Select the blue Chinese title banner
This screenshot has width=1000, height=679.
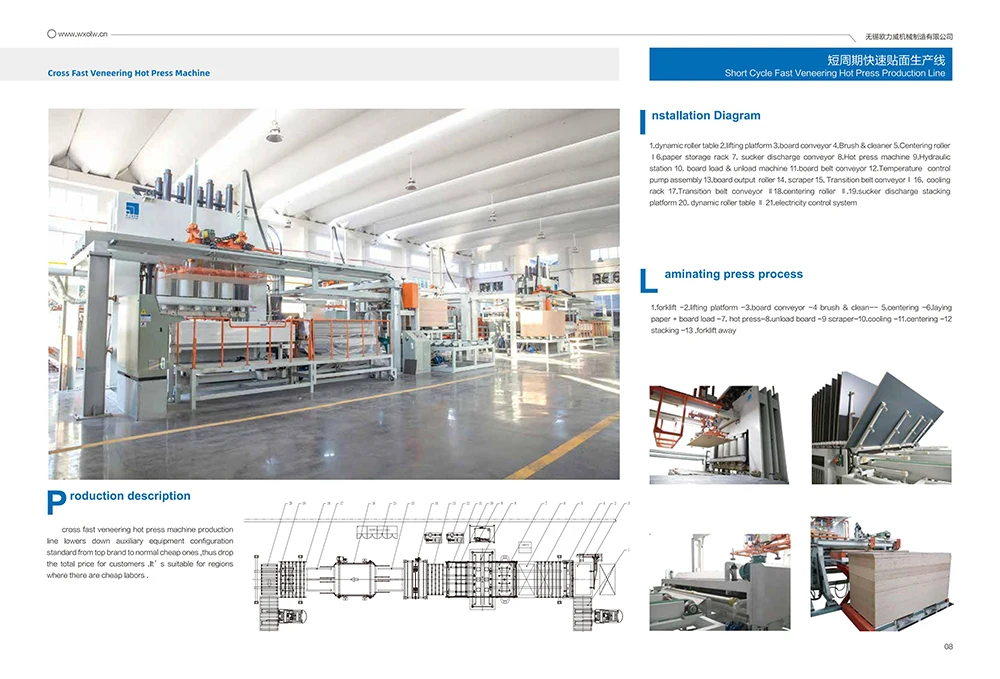800,65
